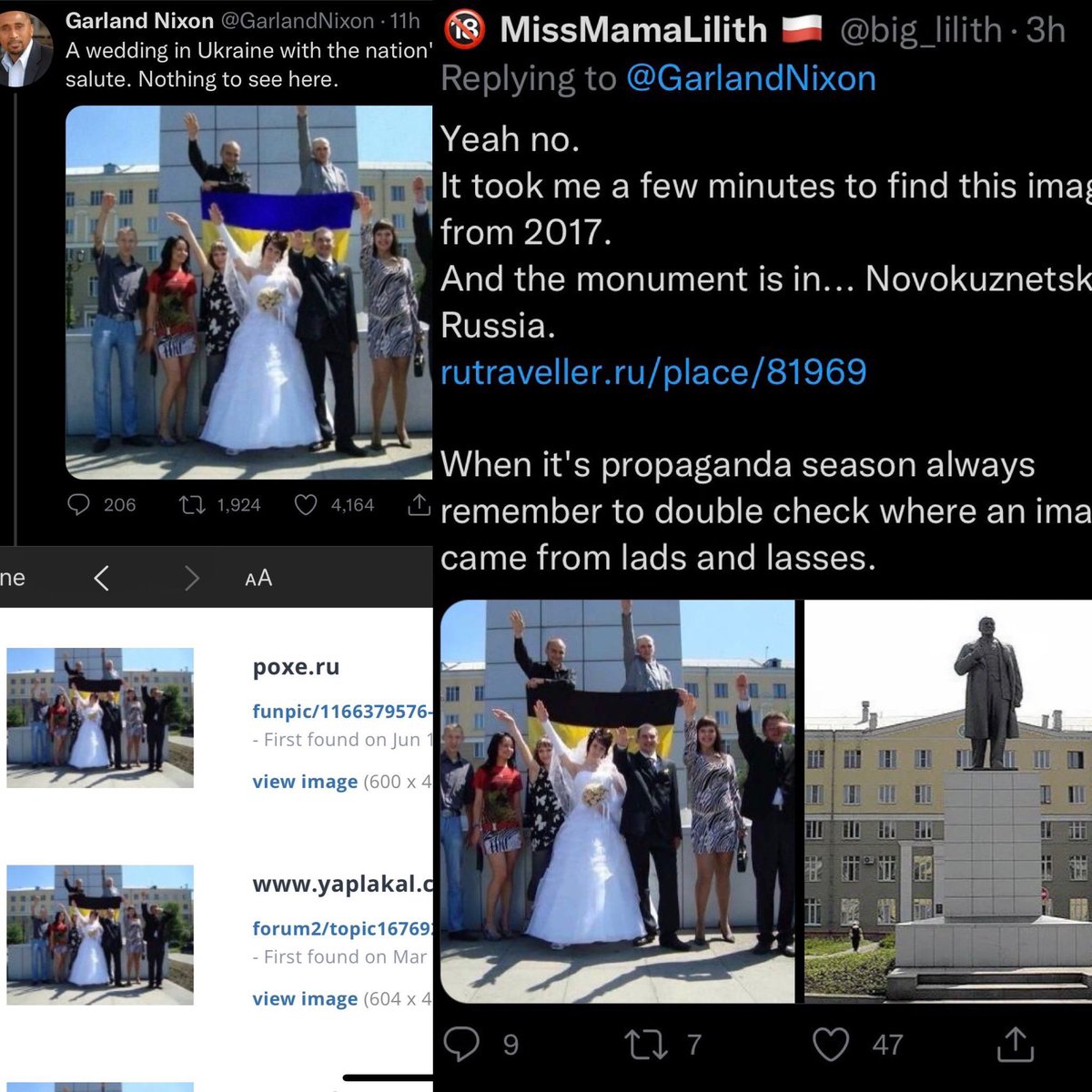Retweet MissMamaLilith's reply showing 7
The image size is (1092, 1092).
pos(646,1044)
